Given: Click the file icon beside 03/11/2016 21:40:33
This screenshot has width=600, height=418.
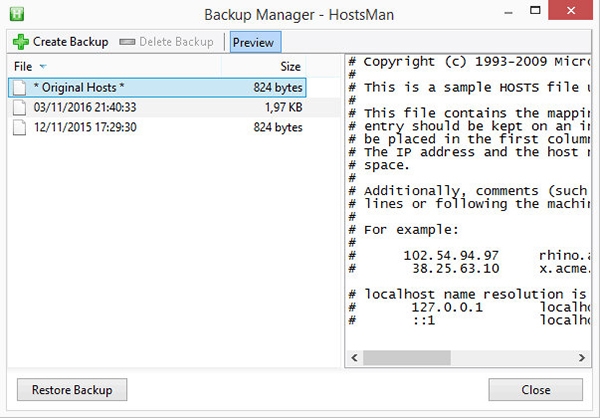Looking at the screenshot, I should [x=20, y=108].
